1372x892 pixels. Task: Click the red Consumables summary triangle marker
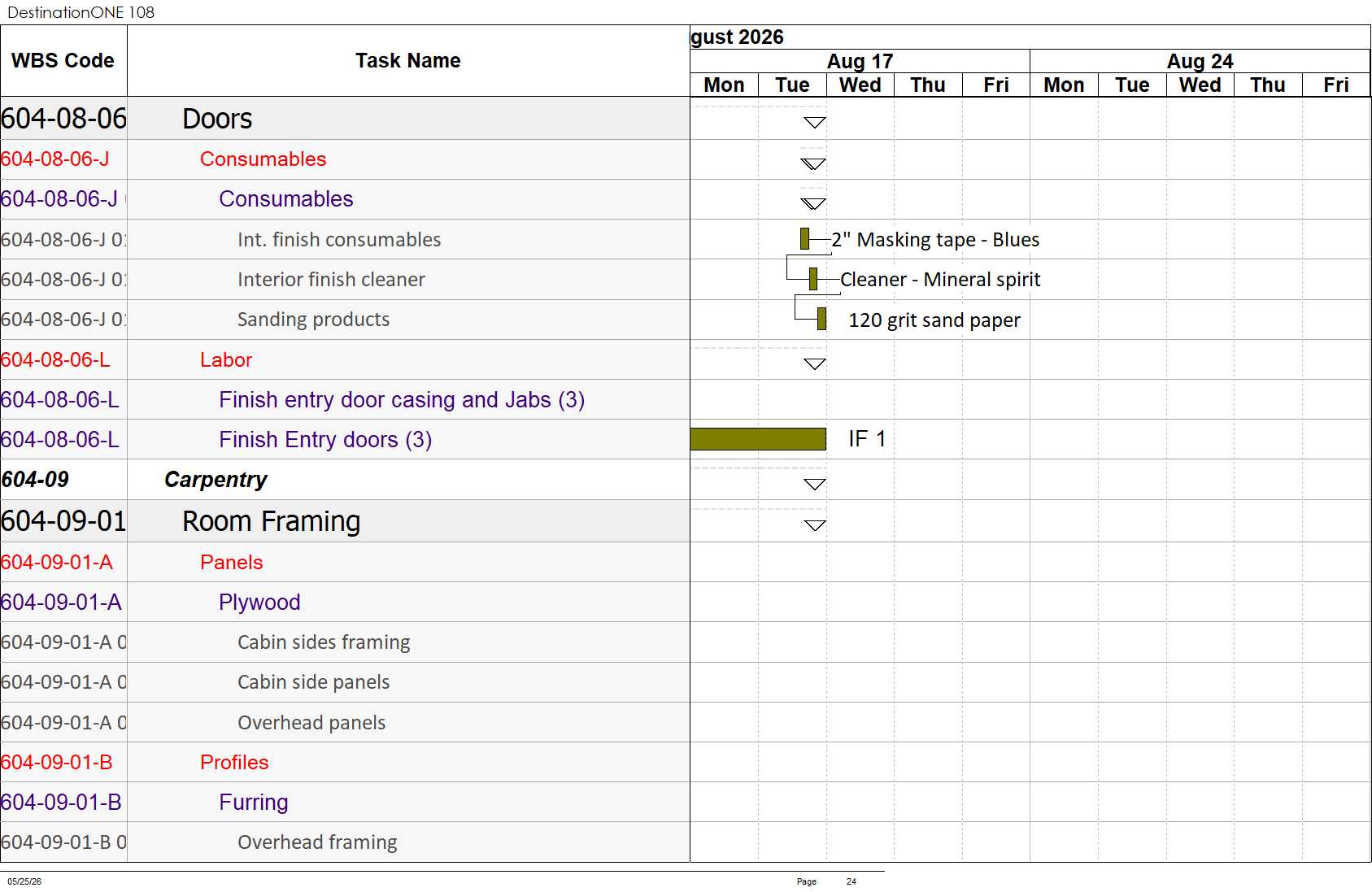click(x=813, y=163)
